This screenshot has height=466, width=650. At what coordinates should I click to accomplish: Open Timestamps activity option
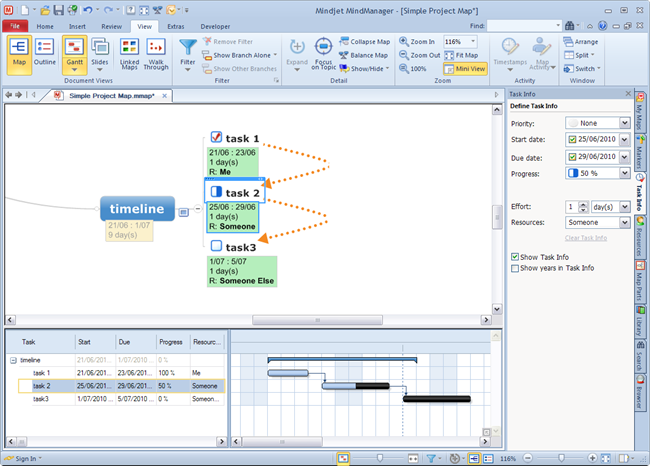click(x=510, y=53)
